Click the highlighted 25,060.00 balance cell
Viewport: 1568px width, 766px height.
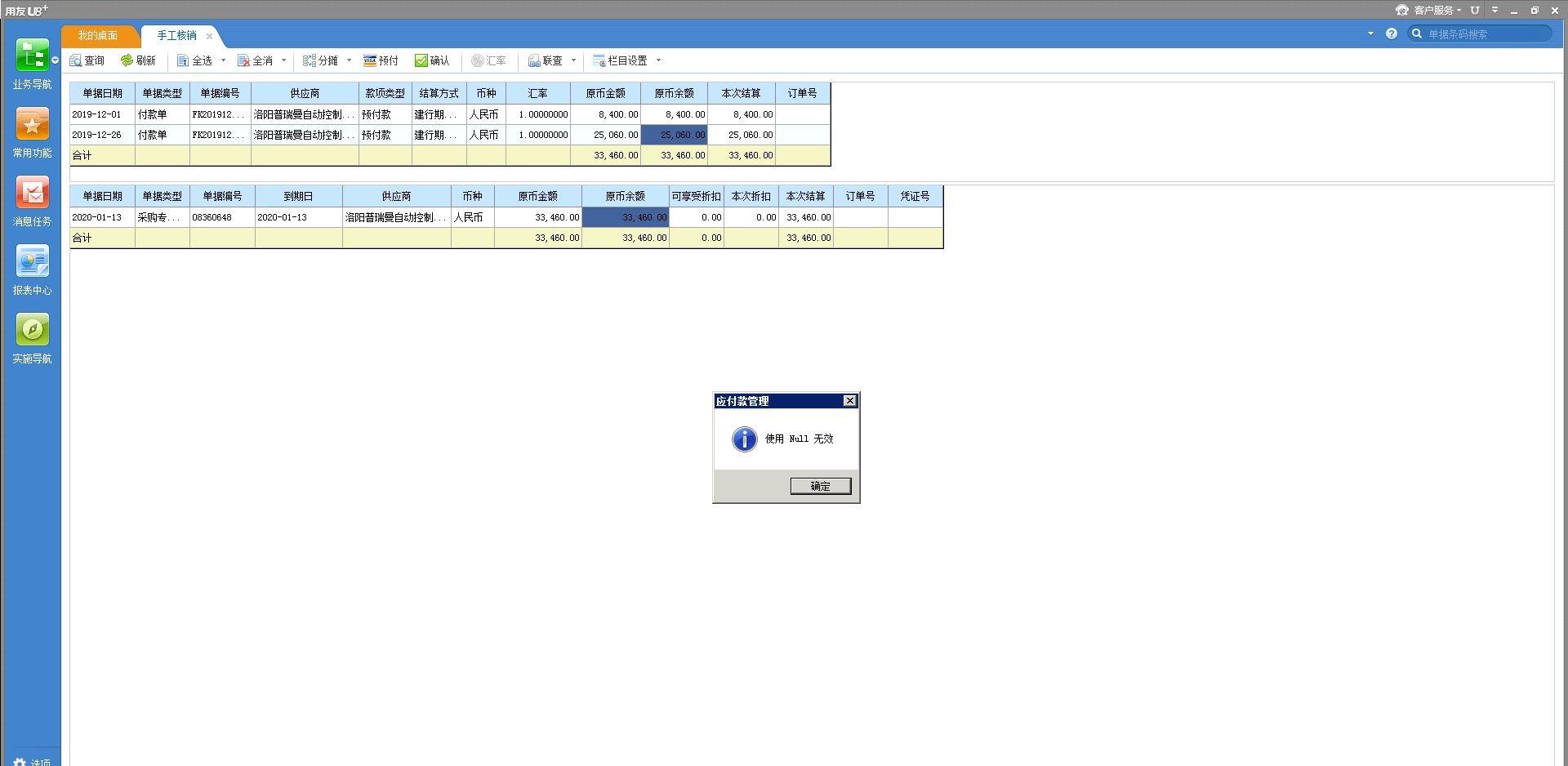point(674,135)
